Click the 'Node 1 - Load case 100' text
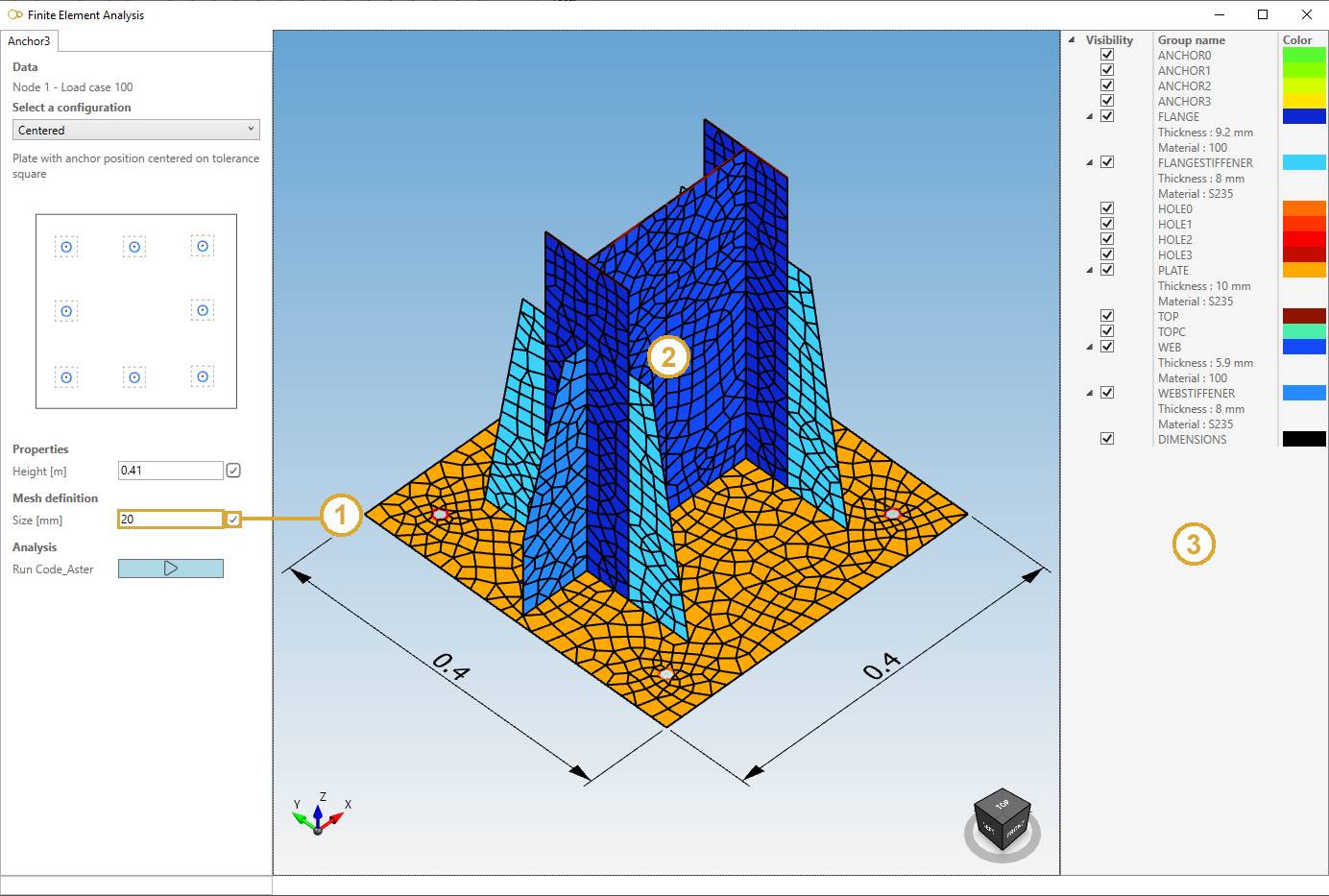The width and height of the screenshot is (1329, 896). pyautogui.click(x=73, y=86)
